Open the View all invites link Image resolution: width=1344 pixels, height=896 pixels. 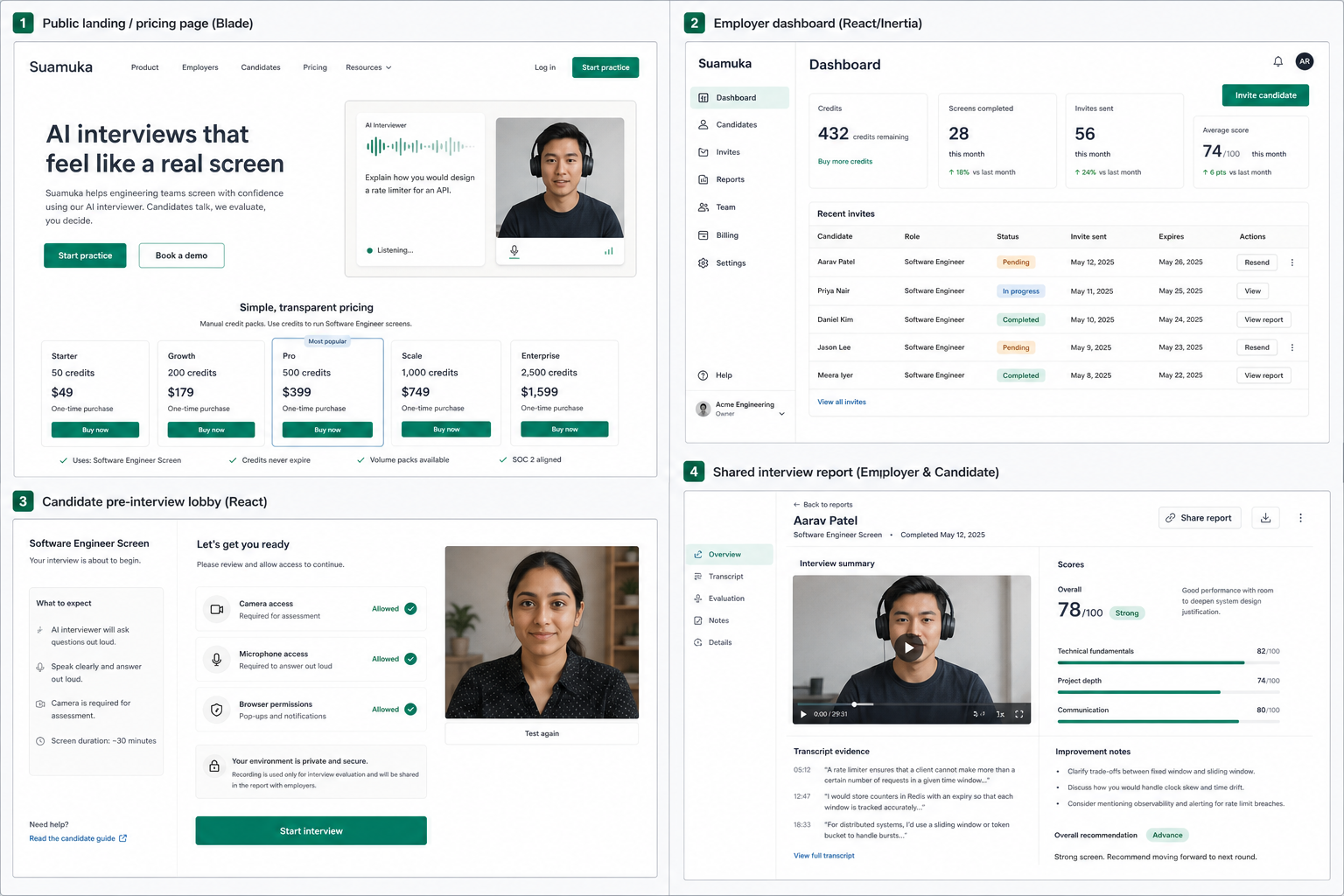pyautogui.click(x=841, y=402)
